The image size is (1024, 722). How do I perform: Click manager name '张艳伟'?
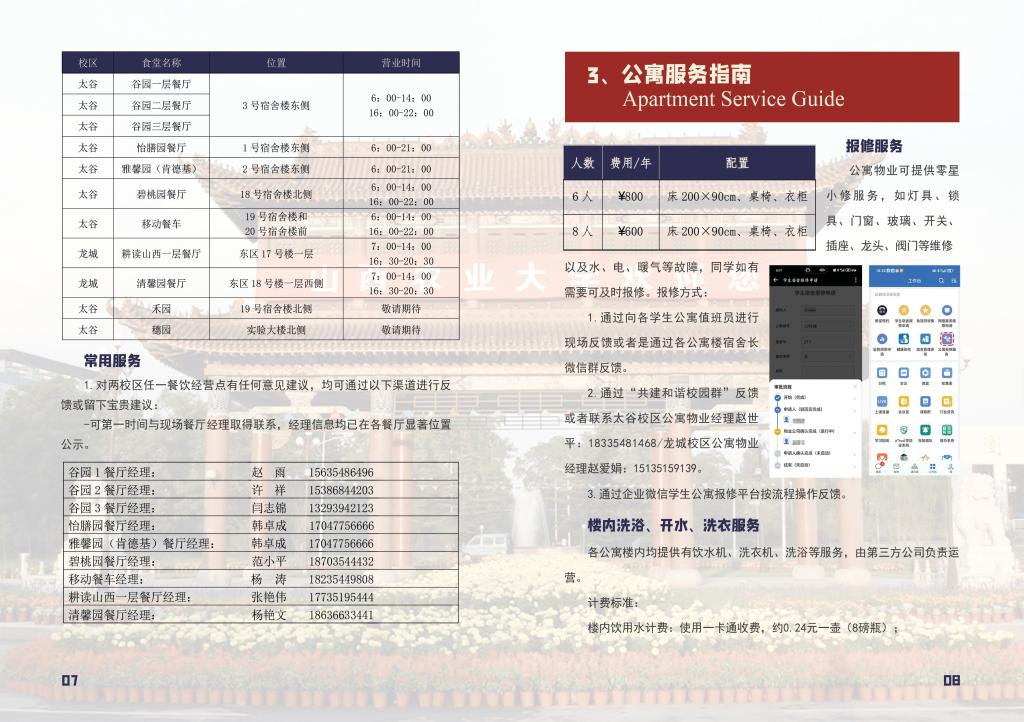(269, 597)
